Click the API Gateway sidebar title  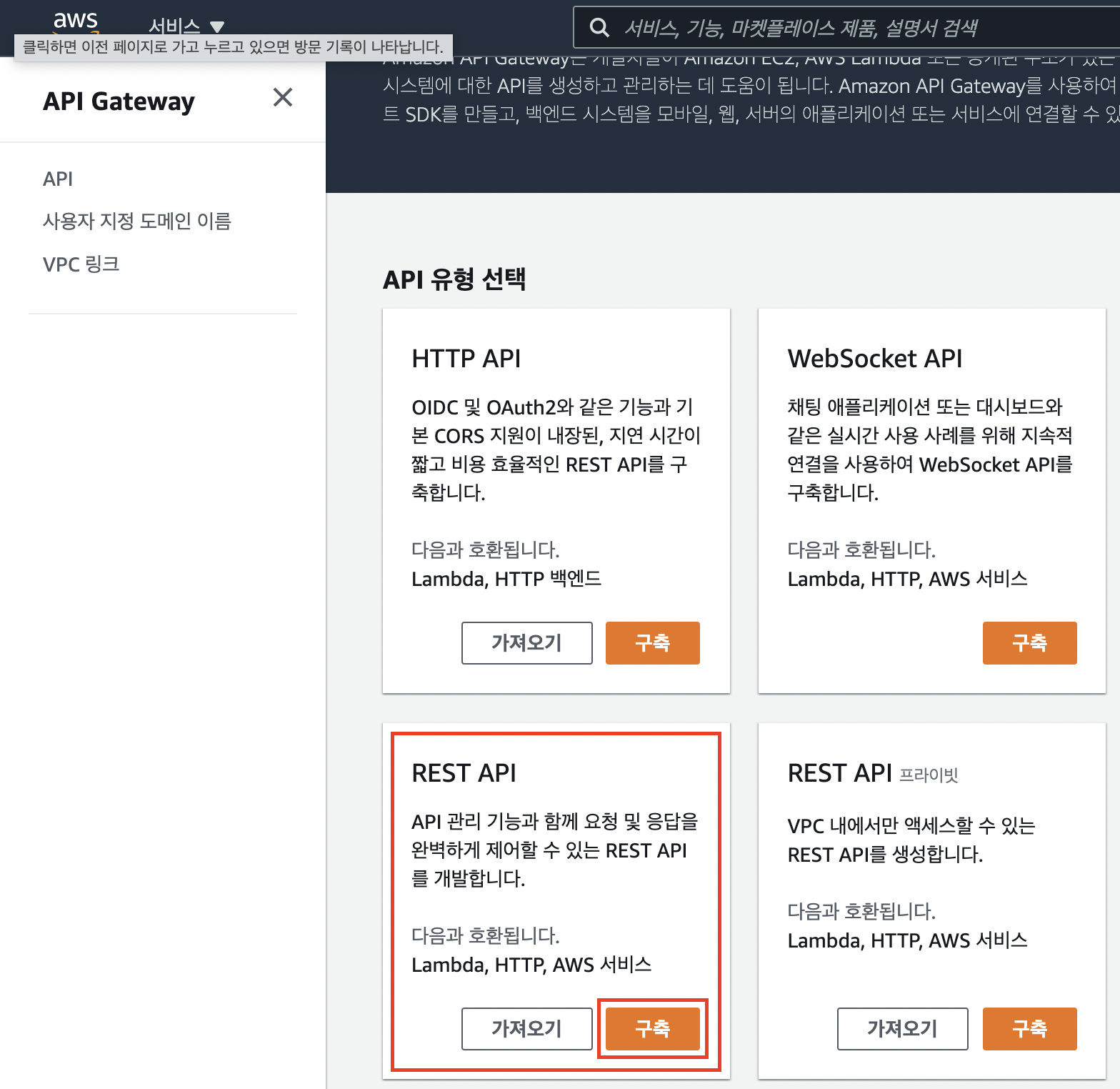(119, 101)
